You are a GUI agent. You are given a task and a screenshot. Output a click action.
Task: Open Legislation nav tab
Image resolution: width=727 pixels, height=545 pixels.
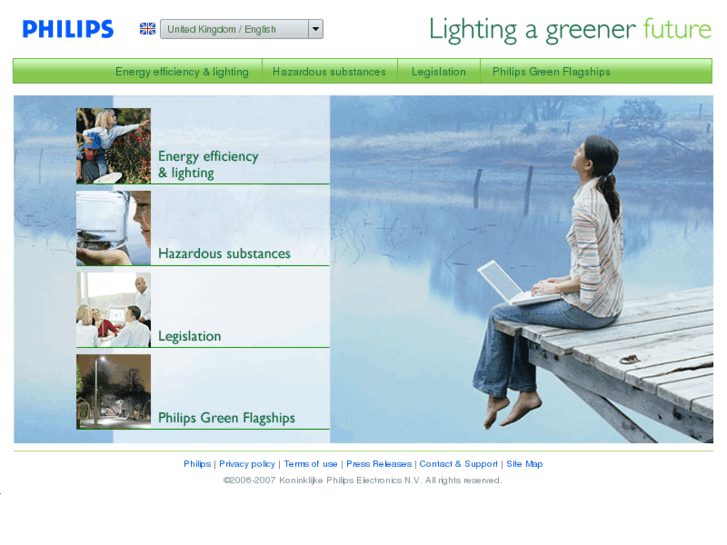click(x=439, y=71)
